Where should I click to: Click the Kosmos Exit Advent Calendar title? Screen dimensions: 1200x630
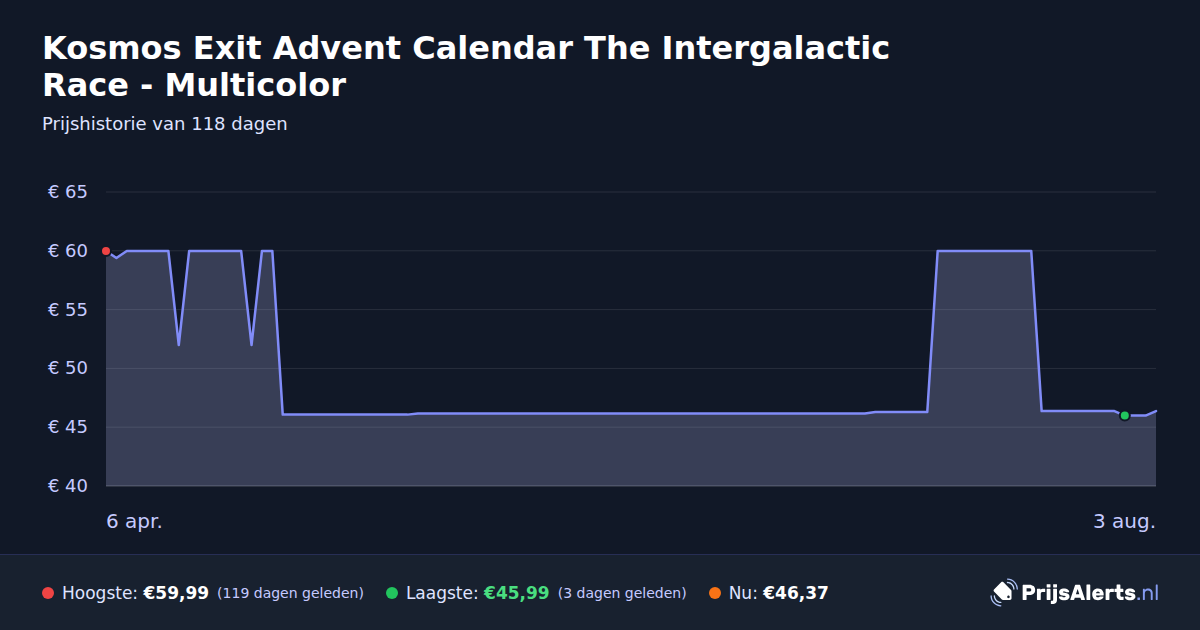pyautogui.click(x=466, y=66)
